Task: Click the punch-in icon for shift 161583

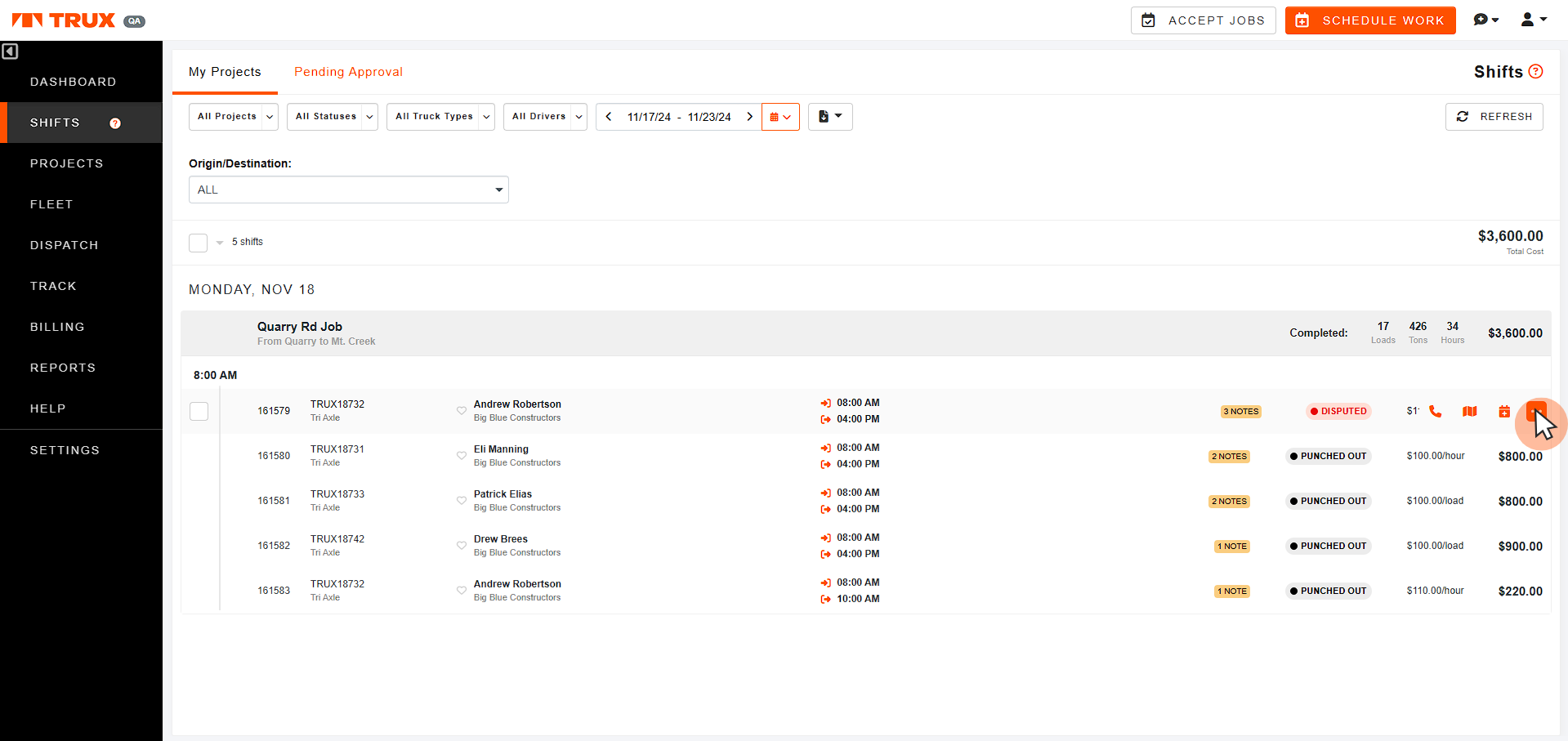Action: coord(825,583)
